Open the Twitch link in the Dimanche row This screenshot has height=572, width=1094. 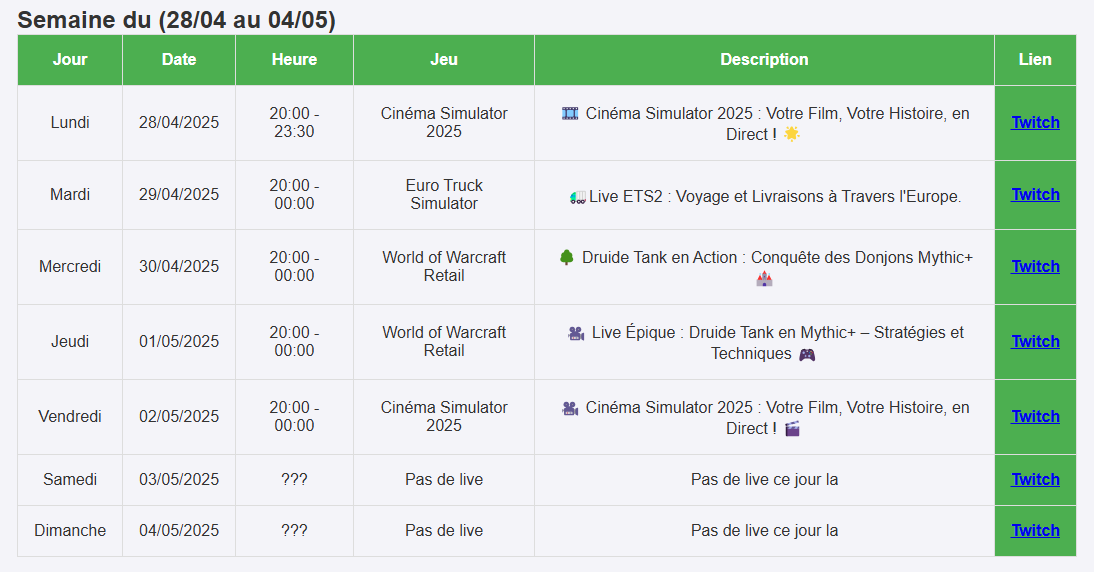pos(1035,530)
